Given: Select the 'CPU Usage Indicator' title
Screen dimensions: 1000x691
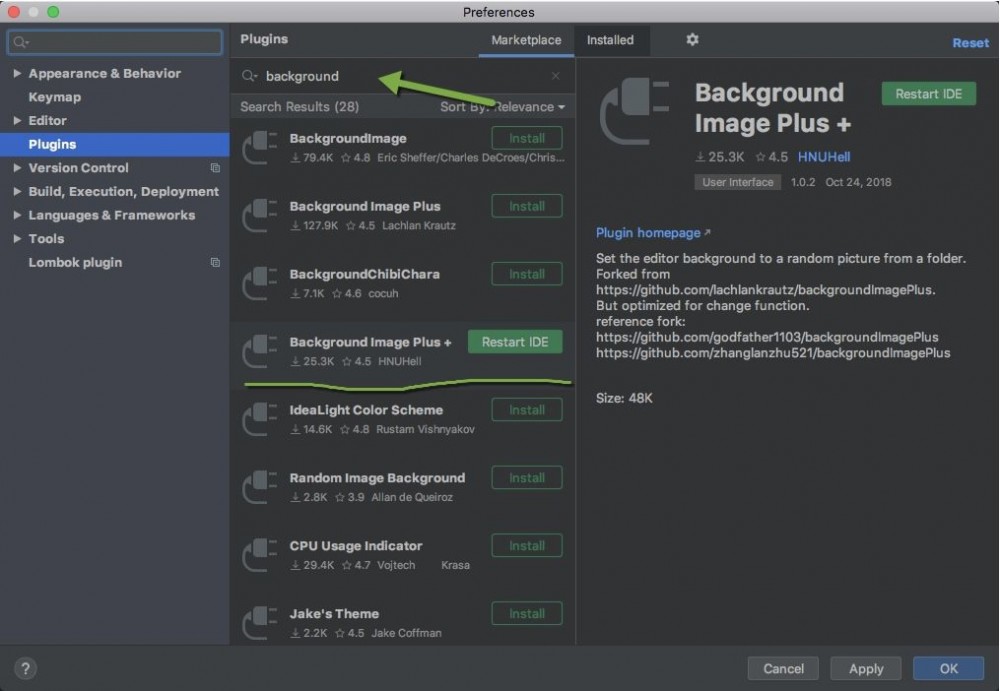Looking at the screenshot, I should 355,546.
